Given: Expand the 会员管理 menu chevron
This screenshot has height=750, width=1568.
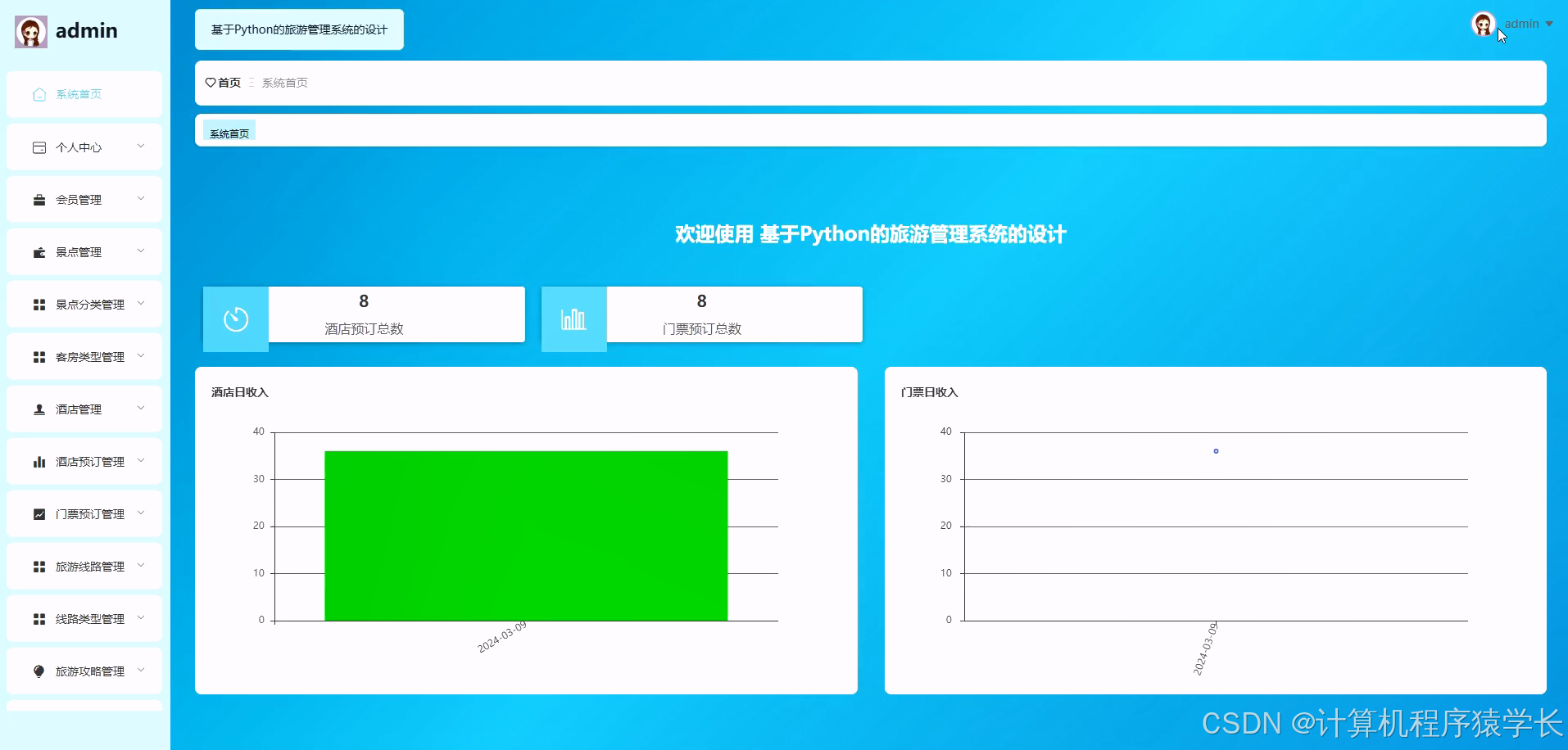Looking at the screenshot, I should pos(141,199).
